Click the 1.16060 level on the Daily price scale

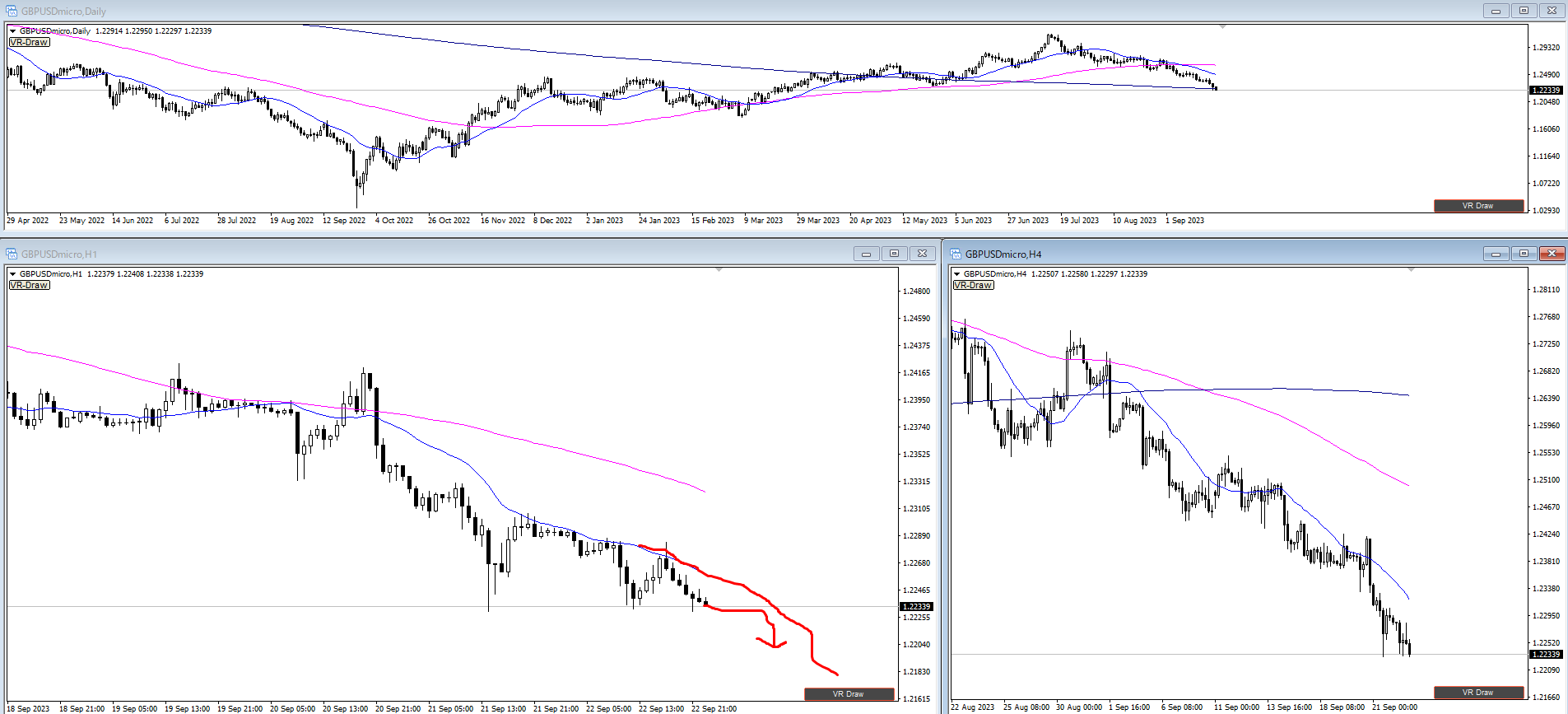pos(1546,129)
